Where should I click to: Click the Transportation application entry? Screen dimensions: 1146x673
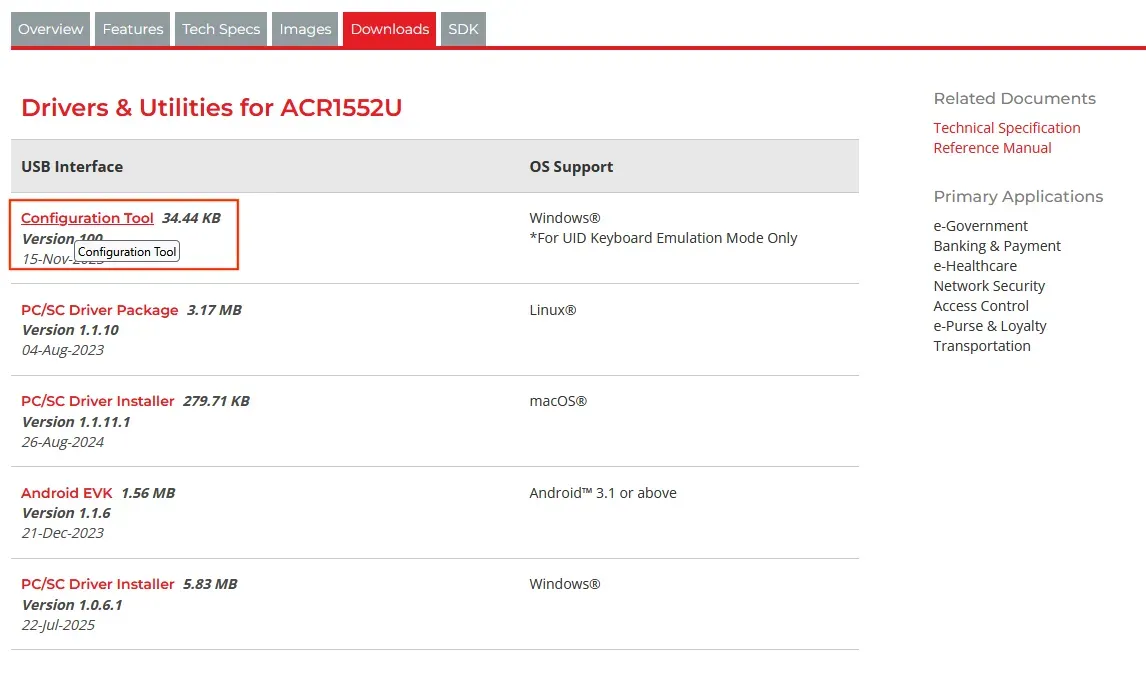[x=982, y=345]
